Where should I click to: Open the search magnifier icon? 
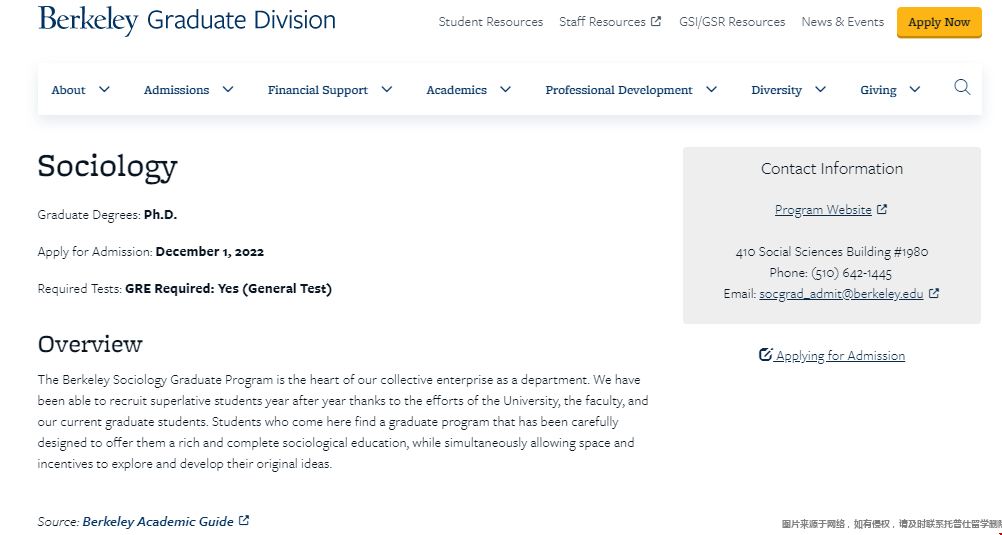point(962,87)
